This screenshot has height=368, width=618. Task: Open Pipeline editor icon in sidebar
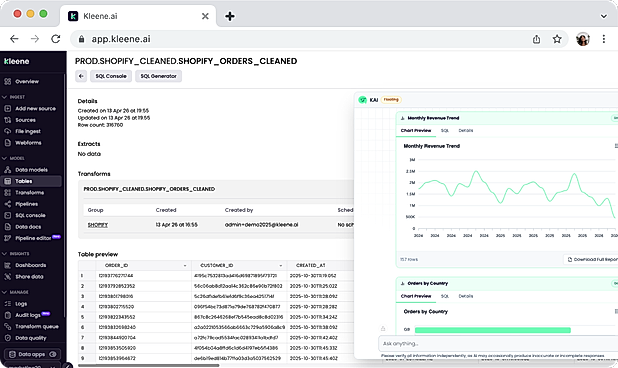tap(7, 238)
